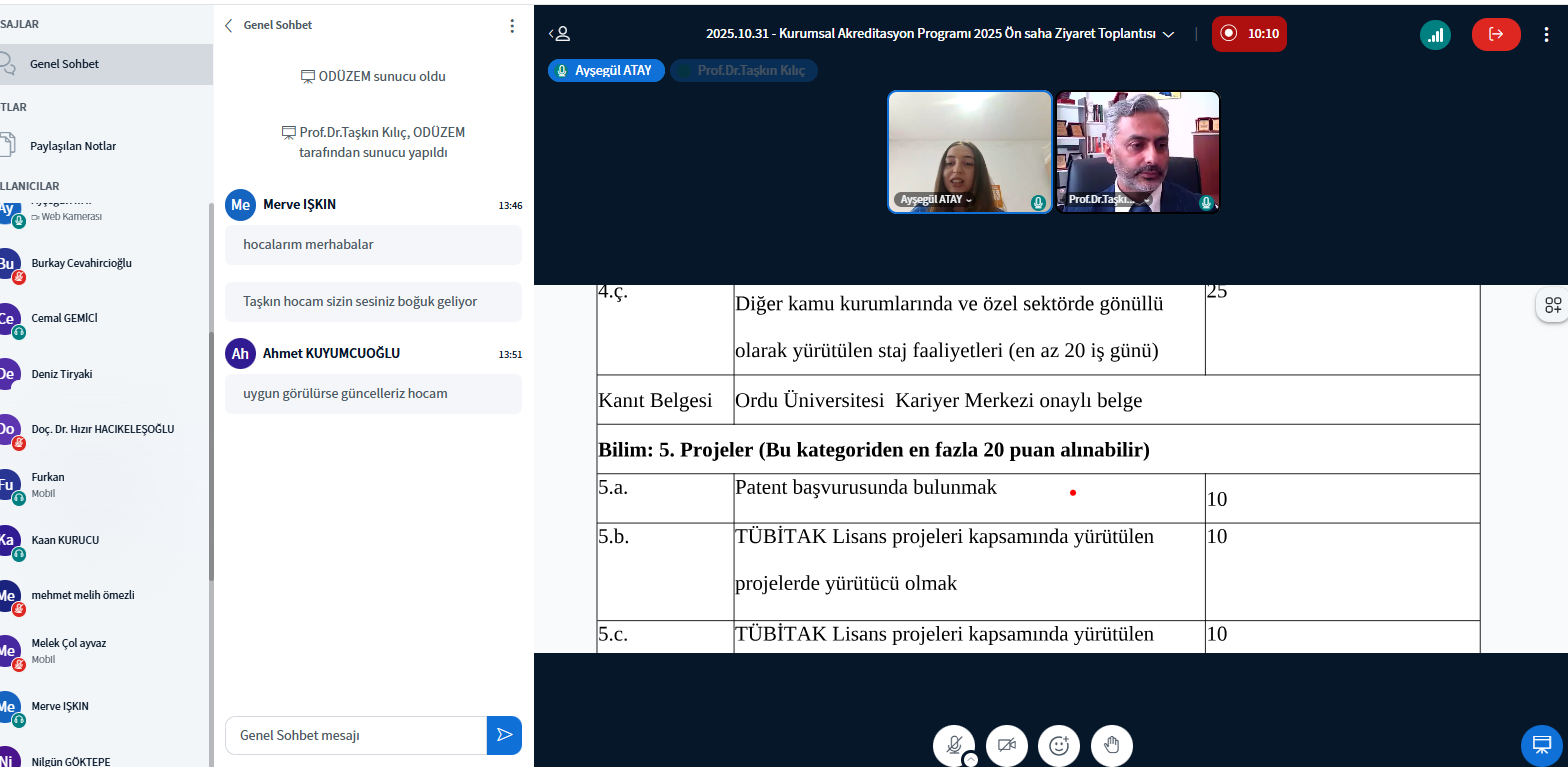
Task: Open the layout apps grid icon
Action: tap(1552, 306)
